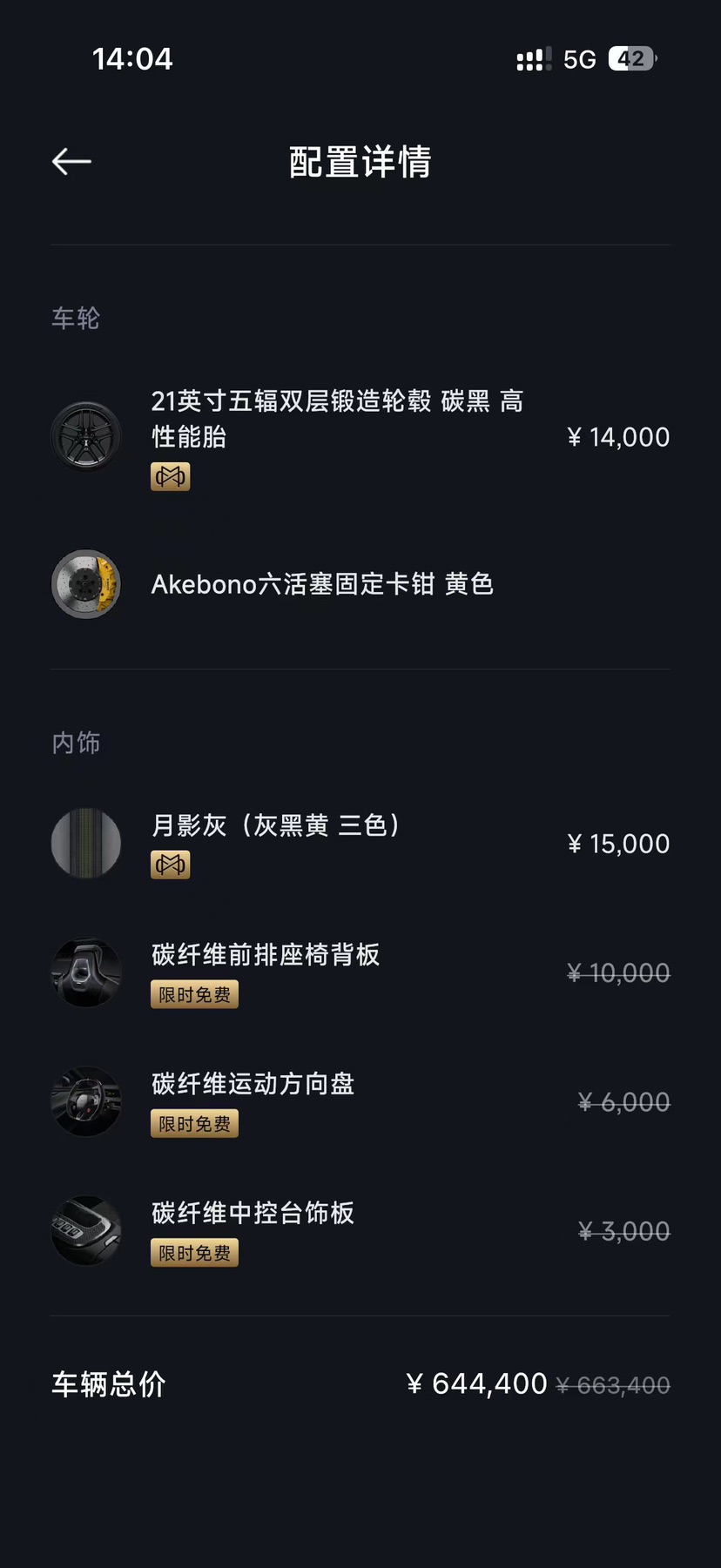Viewport: 721px width, 1568px height.
Task: Tap 限时免费 tag under 碳纤维中控台饰板
Action: (194, 1253)
